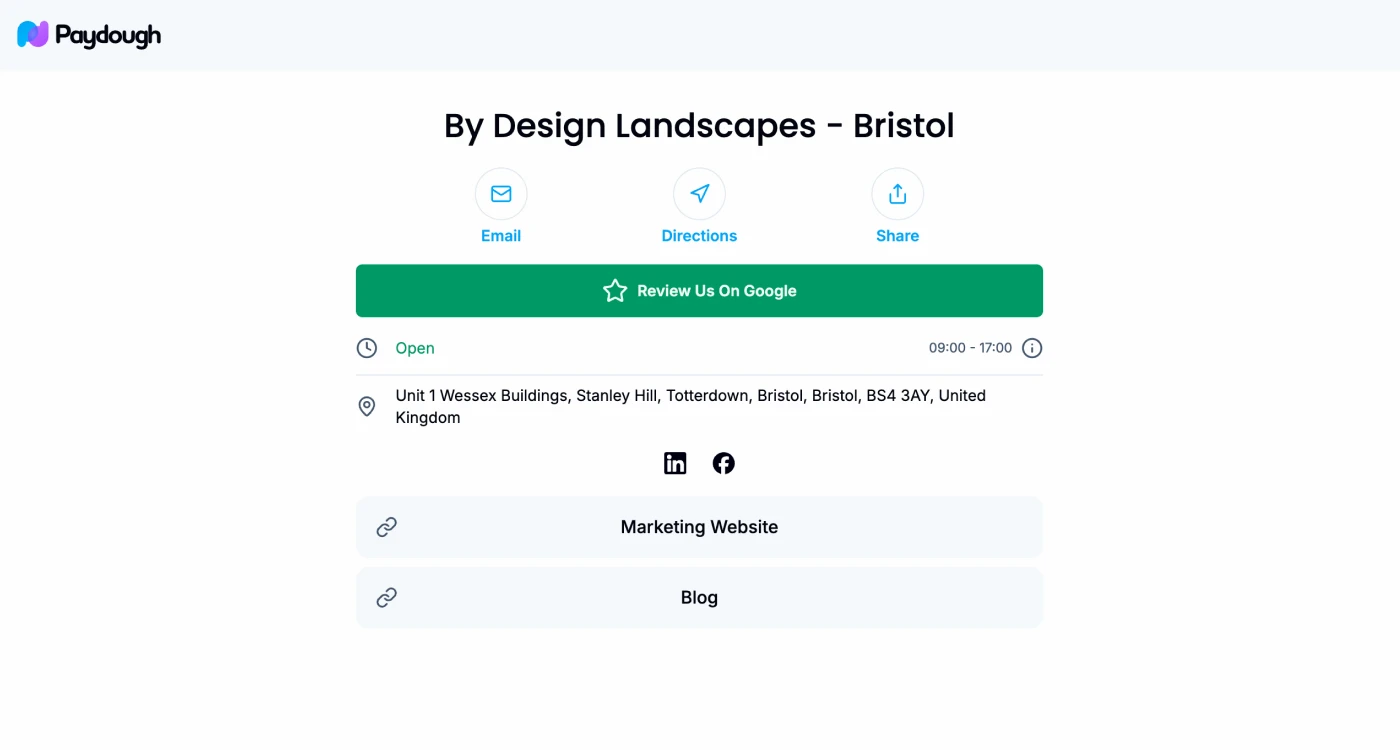Click the map pin location icon
1400x750 pixels.
tap(367, 406)
